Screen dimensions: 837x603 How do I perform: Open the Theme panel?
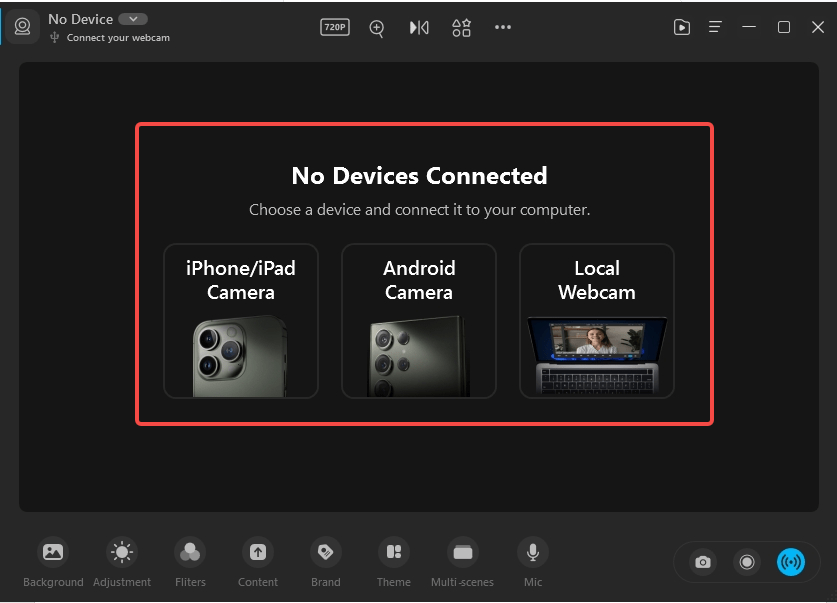(393, 551)
